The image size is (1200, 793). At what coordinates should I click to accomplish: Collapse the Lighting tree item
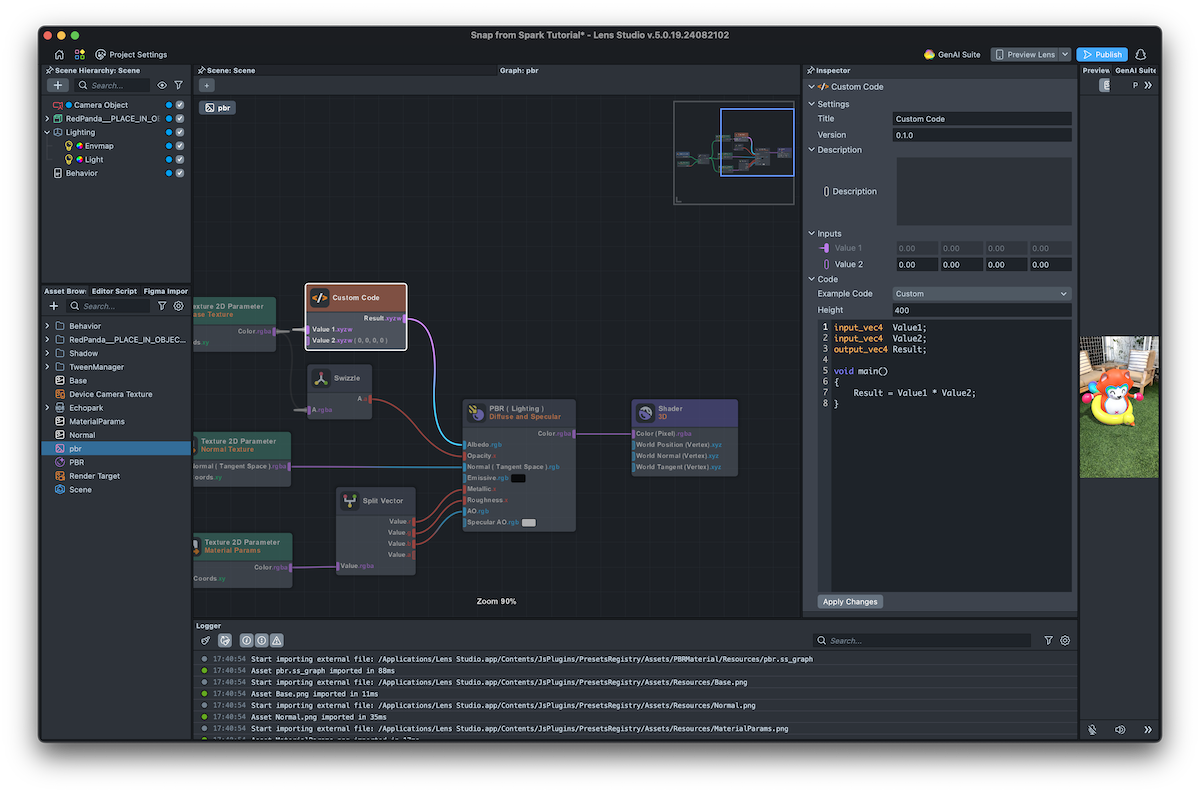[47, 132]
